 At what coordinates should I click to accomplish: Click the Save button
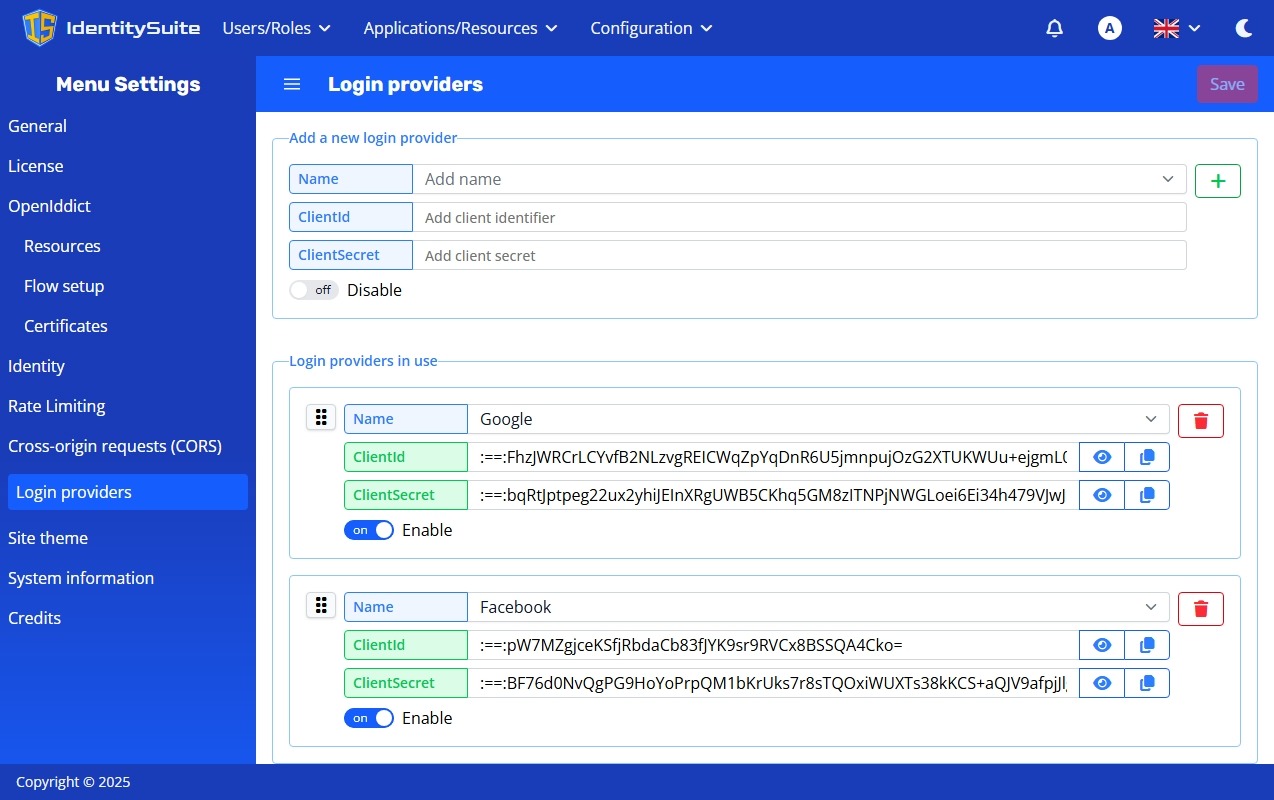point(1227,84)
